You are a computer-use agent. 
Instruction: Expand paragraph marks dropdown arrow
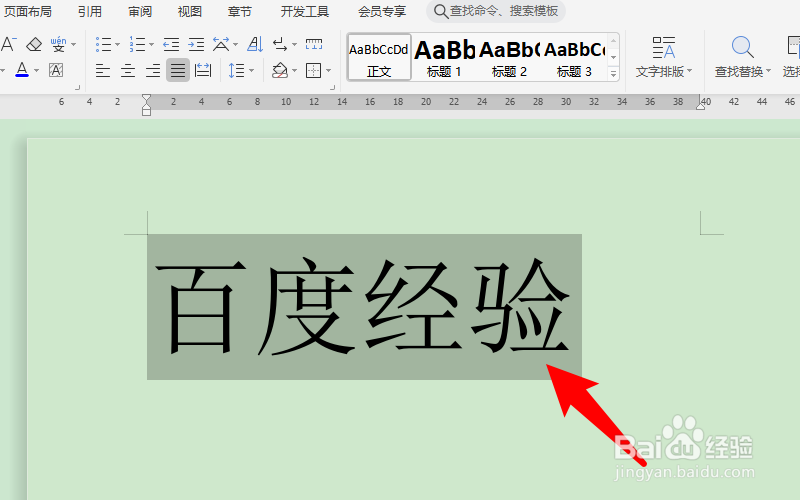click(294, 45)
